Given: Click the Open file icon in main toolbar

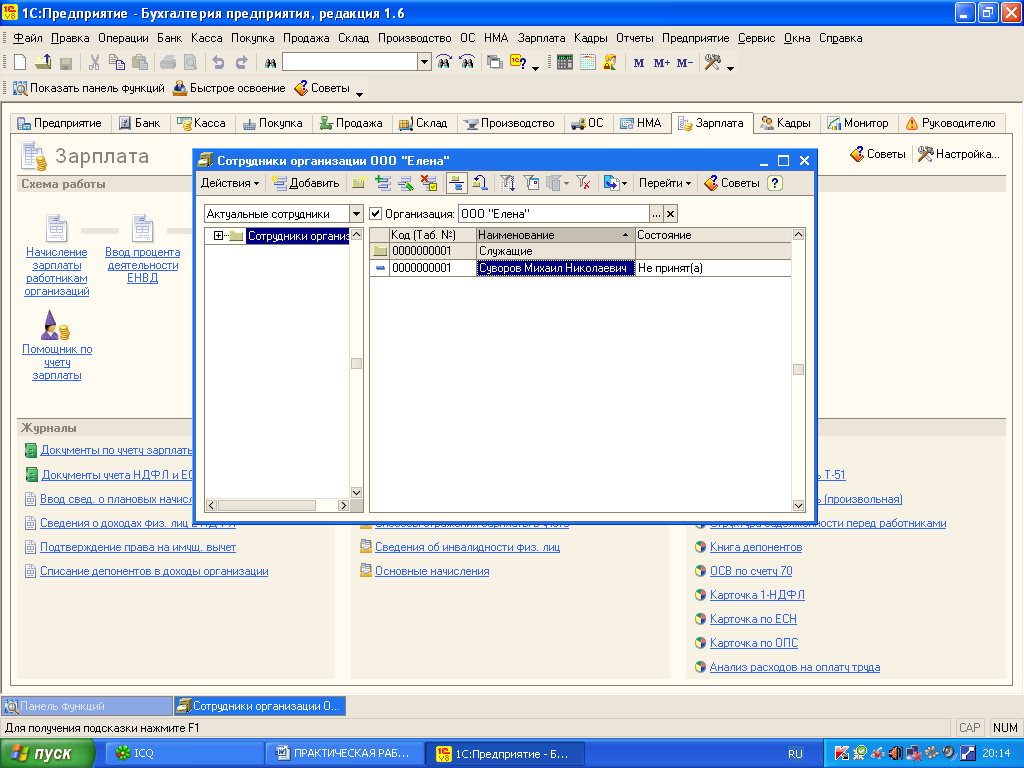Looking at the screenshot, I should (43, 63).
